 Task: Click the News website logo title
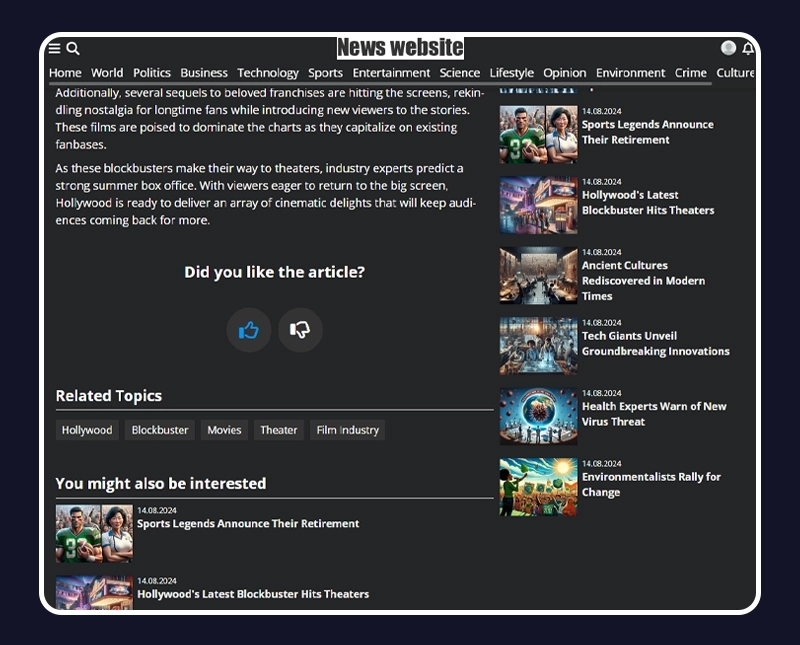(400, 48)
